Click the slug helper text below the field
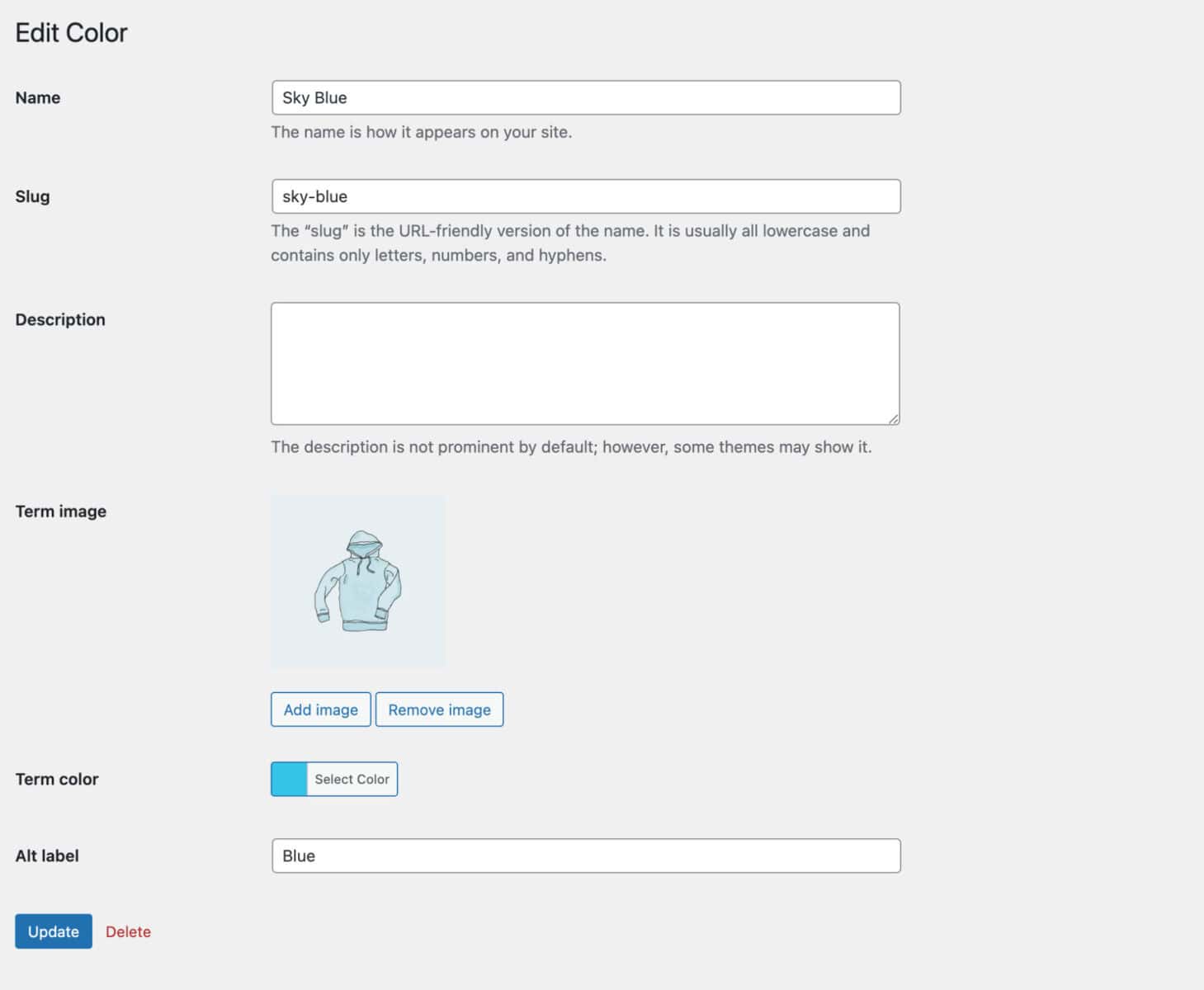The width and height of the screenshot is (1204, 990). pyautogui.click(x=569, y=243)
